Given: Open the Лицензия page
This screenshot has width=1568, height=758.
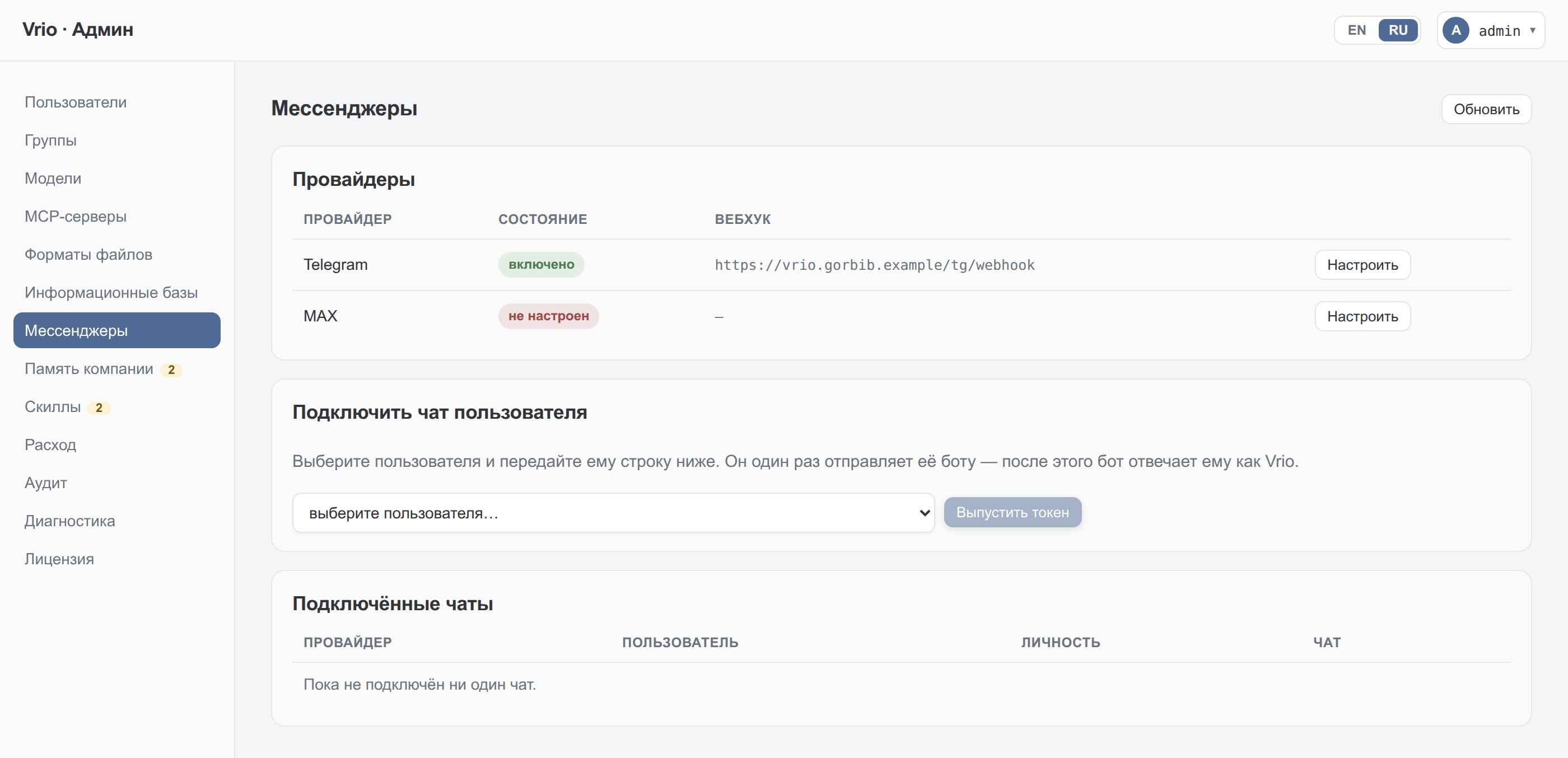Looking at the screenshot, I should [117, 559].
